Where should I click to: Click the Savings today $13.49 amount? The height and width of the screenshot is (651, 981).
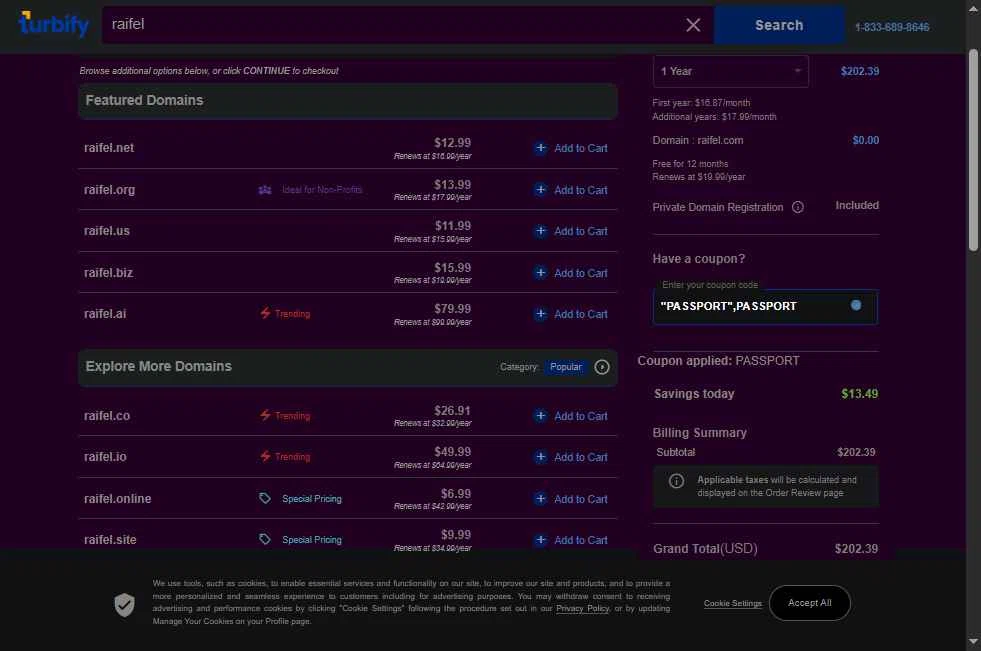[x=860, y=394]
